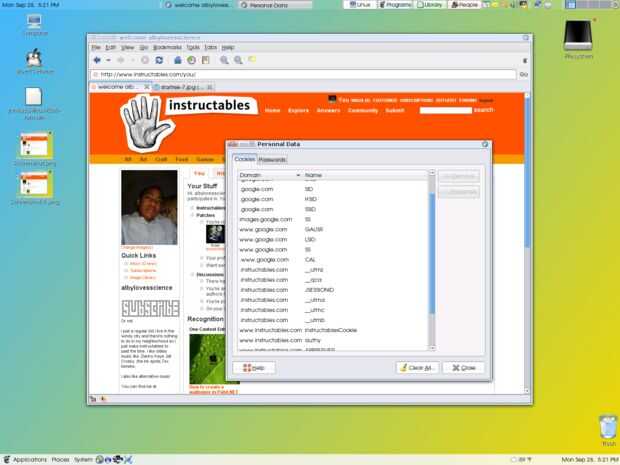Click the browser Back arrow button

(x=97, y=60)
